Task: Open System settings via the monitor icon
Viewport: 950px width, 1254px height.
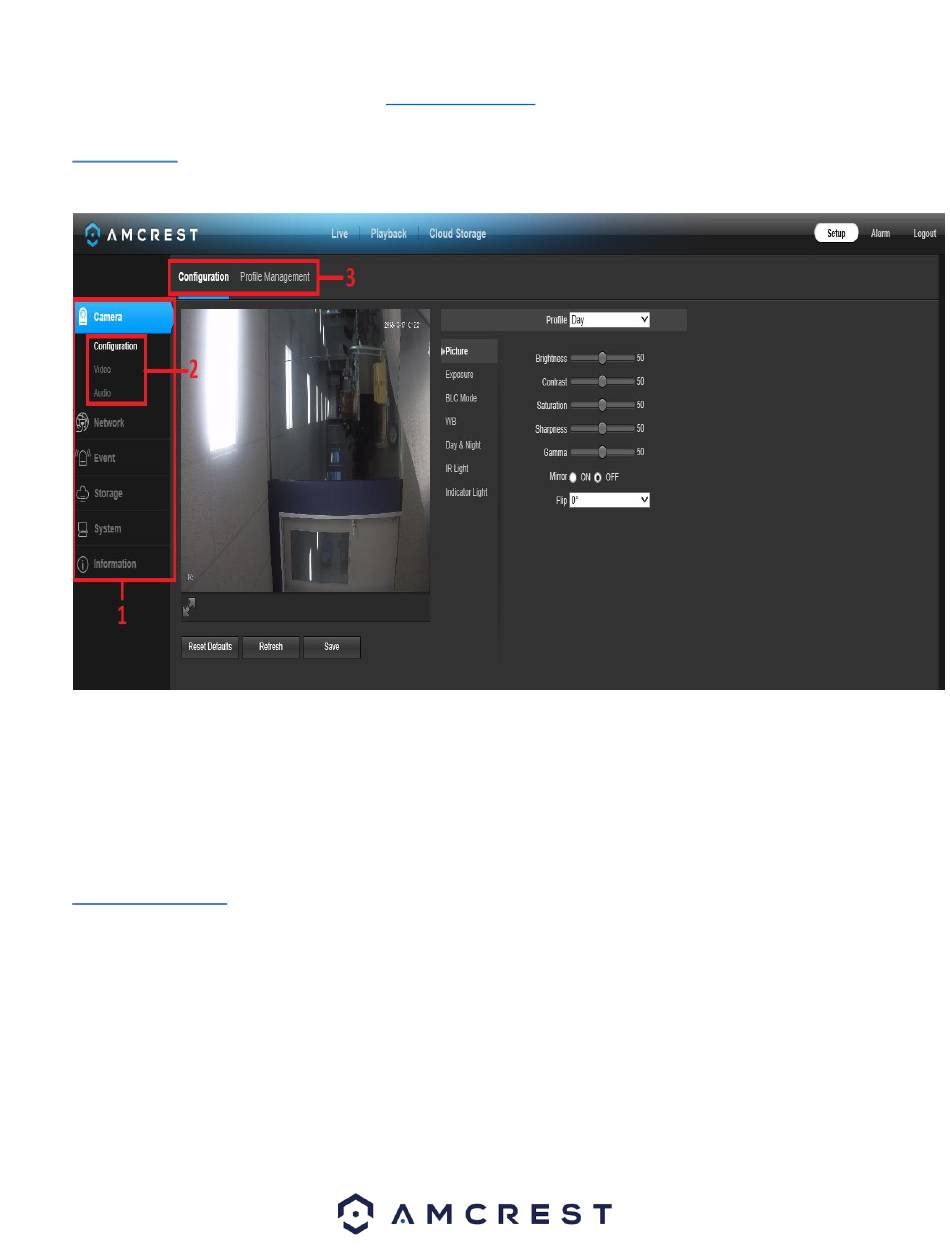Action: 83,529
